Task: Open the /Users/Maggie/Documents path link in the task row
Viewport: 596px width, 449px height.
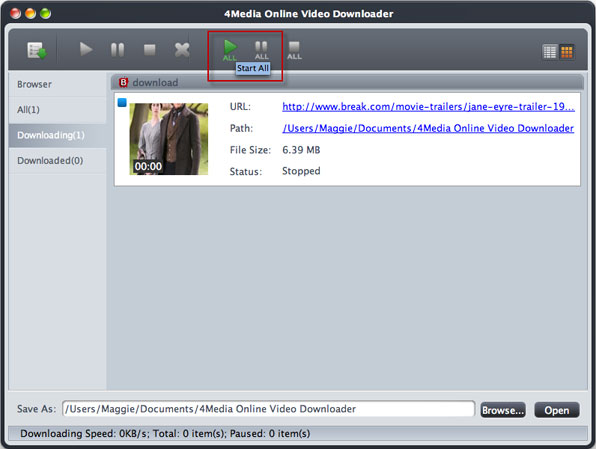Action: (428, 129)
